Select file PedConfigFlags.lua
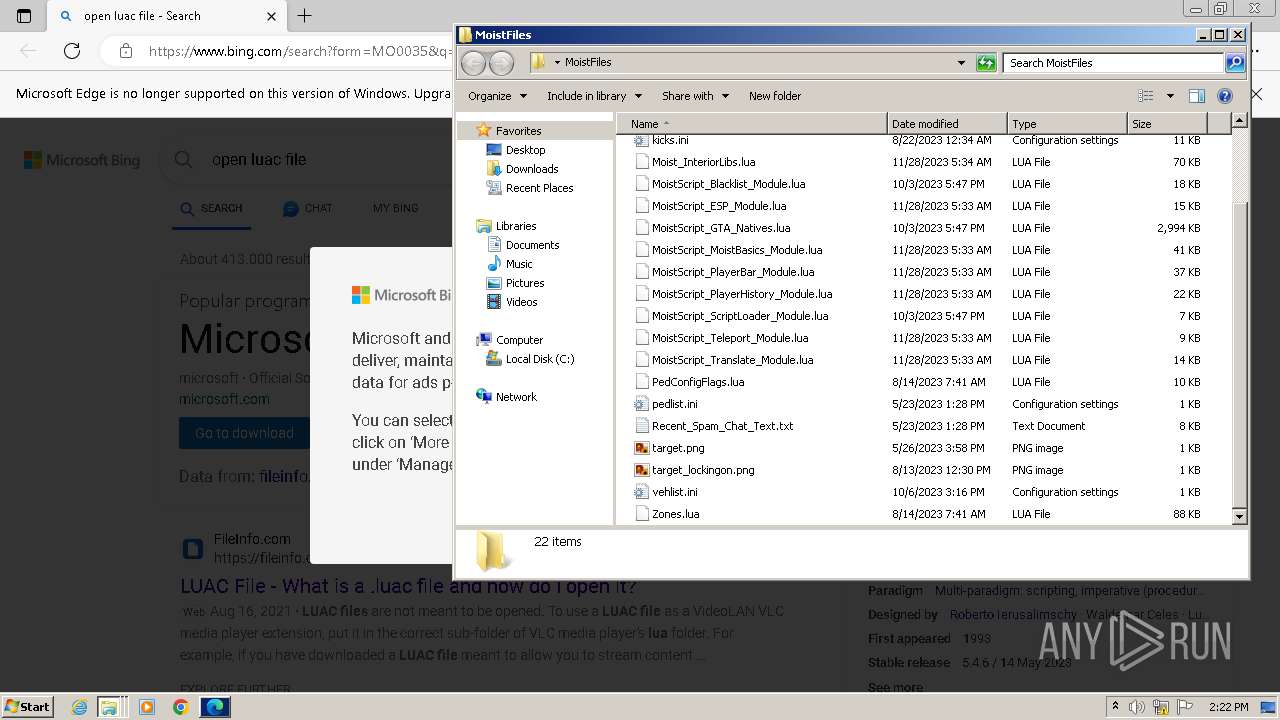 [698, 382]
